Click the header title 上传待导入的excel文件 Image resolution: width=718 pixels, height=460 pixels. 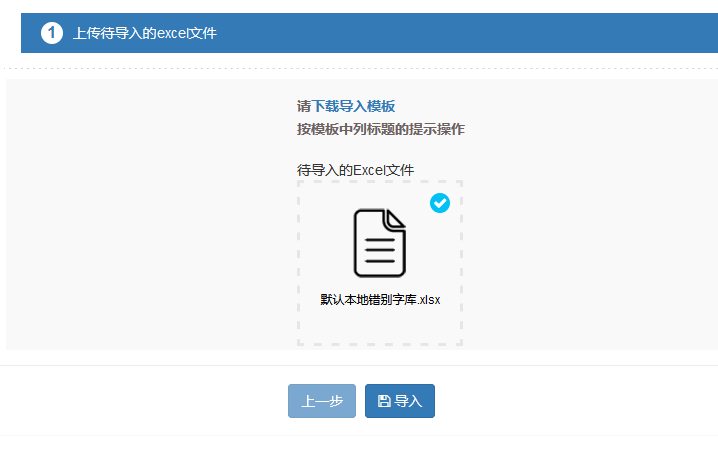145,33
